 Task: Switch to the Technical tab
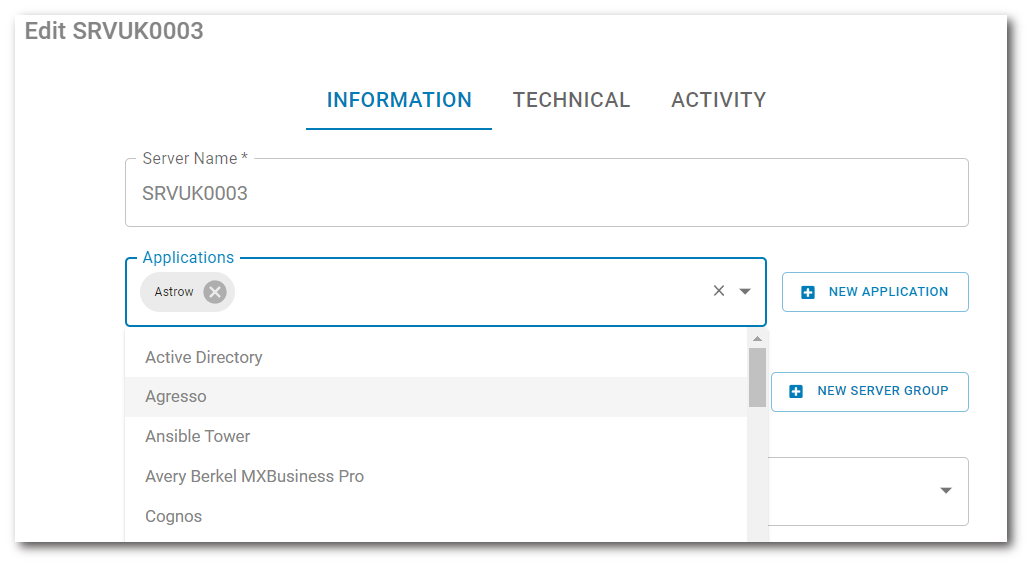(x=571, y=100)
